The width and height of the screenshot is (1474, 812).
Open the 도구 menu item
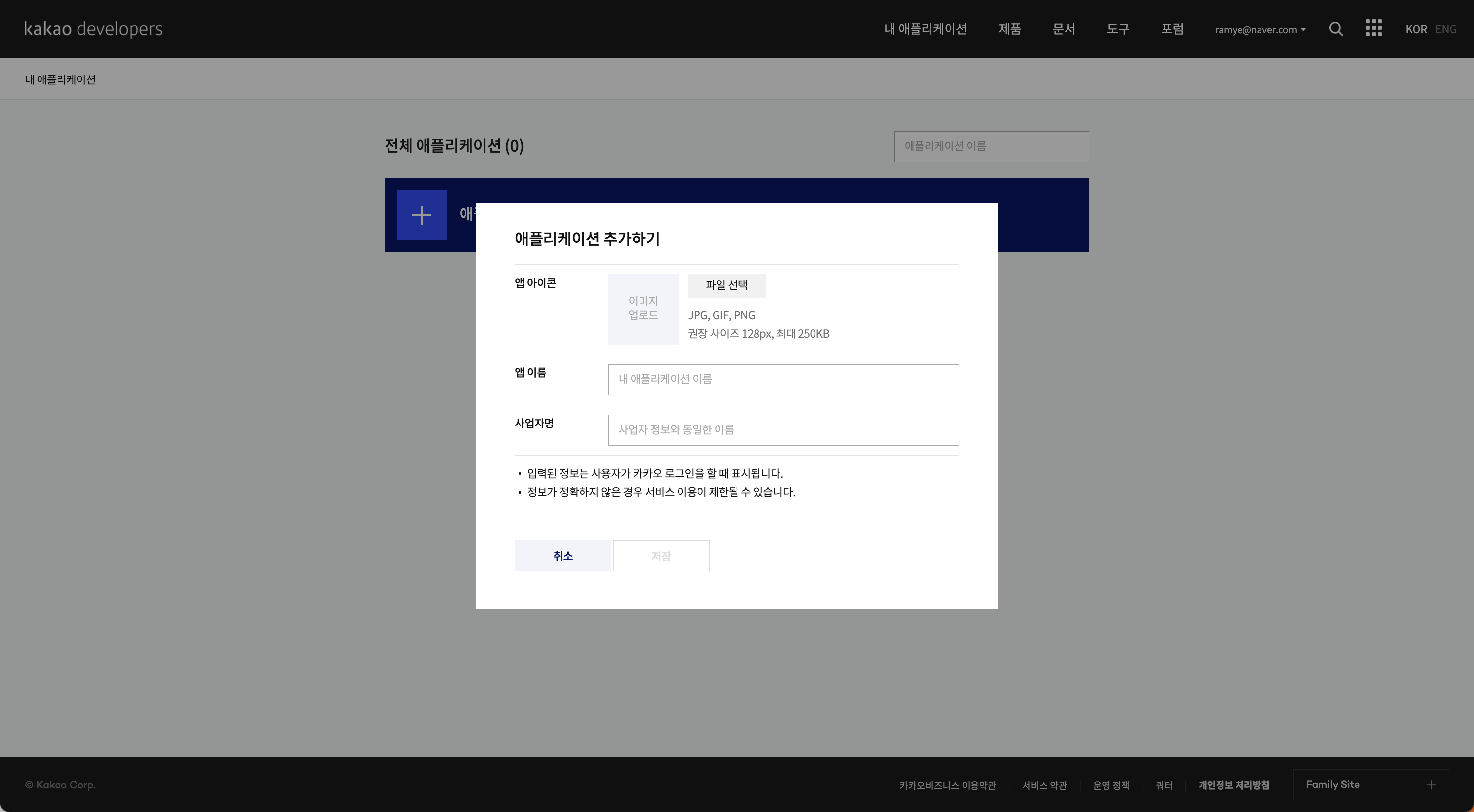(x=1118, y=29)
